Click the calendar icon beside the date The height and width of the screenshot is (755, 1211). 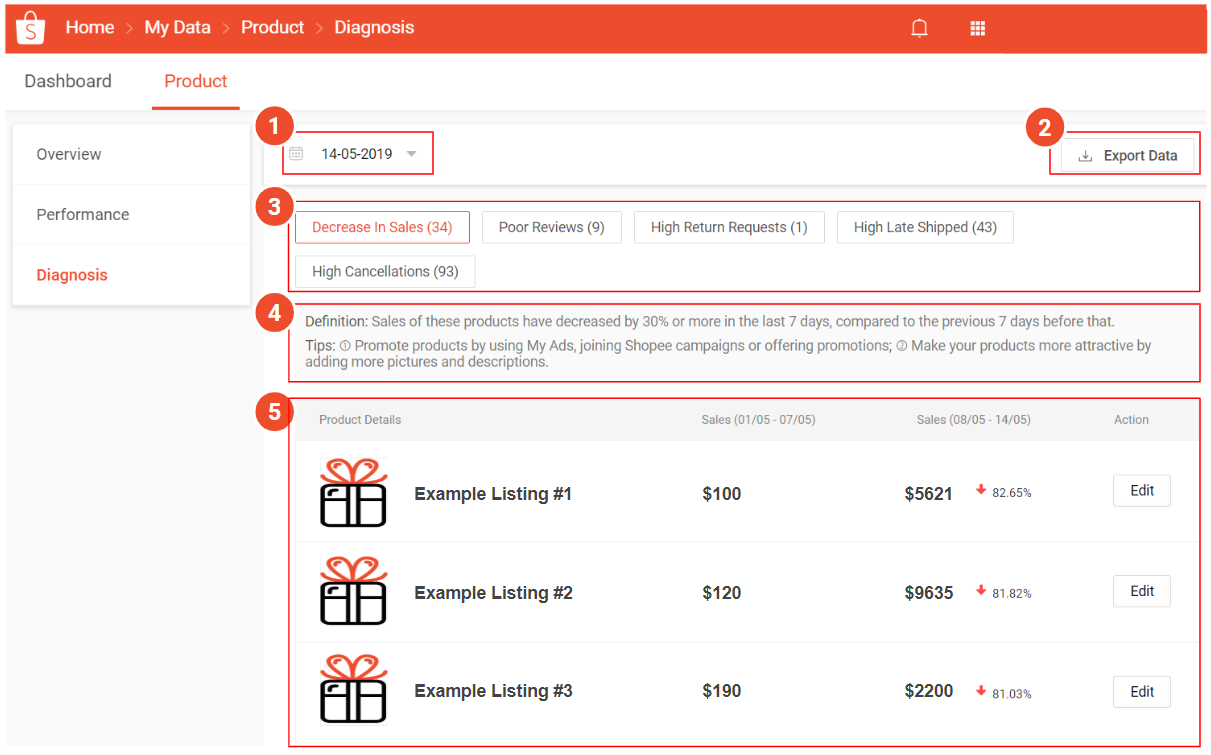click(x=296, y=154)
